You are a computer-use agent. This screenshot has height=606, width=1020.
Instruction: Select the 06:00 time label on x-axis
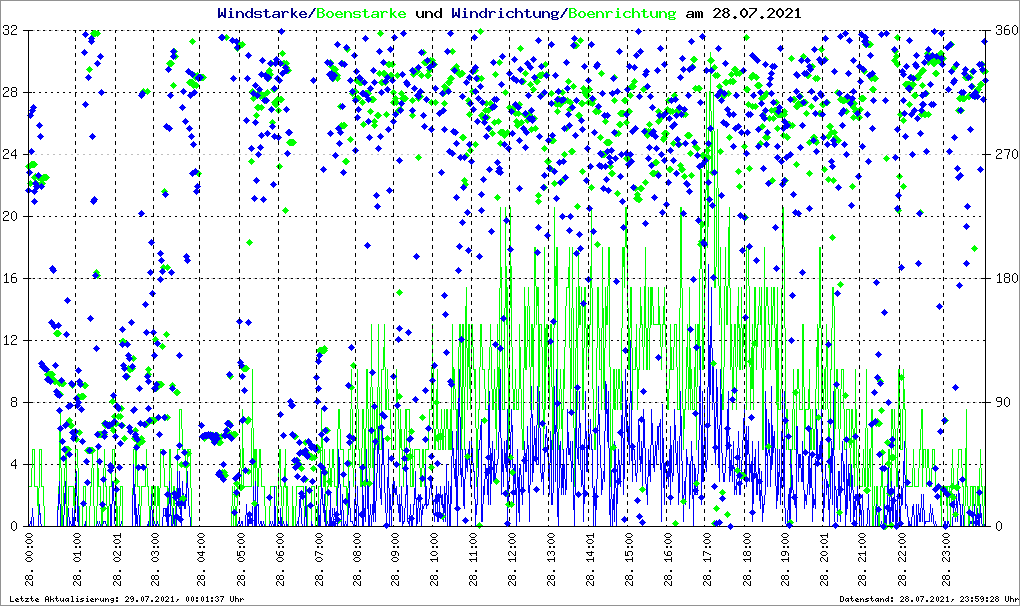point(281,562)
